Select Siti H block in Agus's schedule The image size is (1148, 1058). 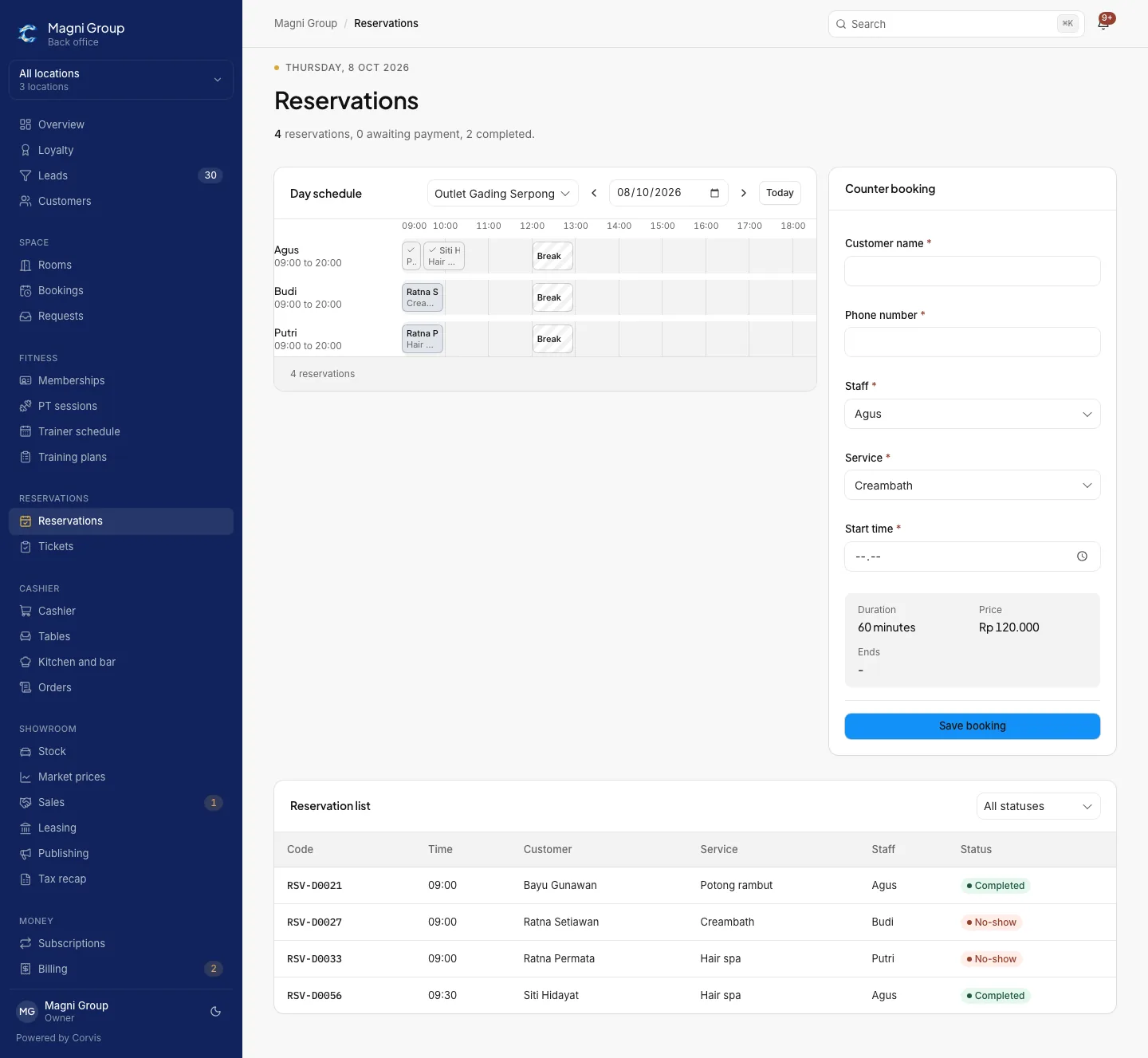click(x=444, y=256)
